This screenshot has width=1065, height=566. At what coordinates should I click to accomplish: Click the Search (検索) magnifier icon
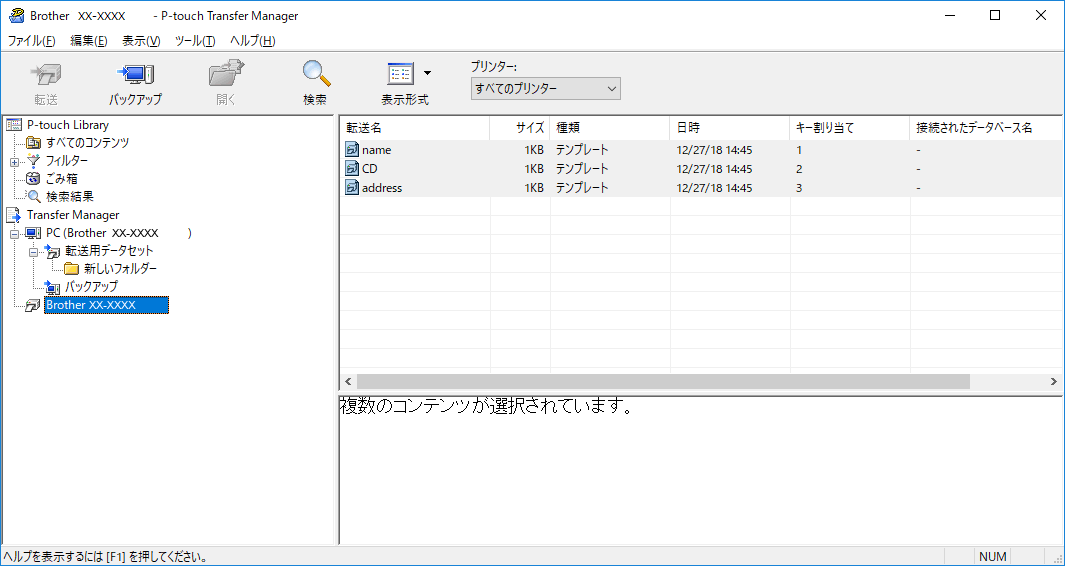pyautogui.click(x=316, y=73)
